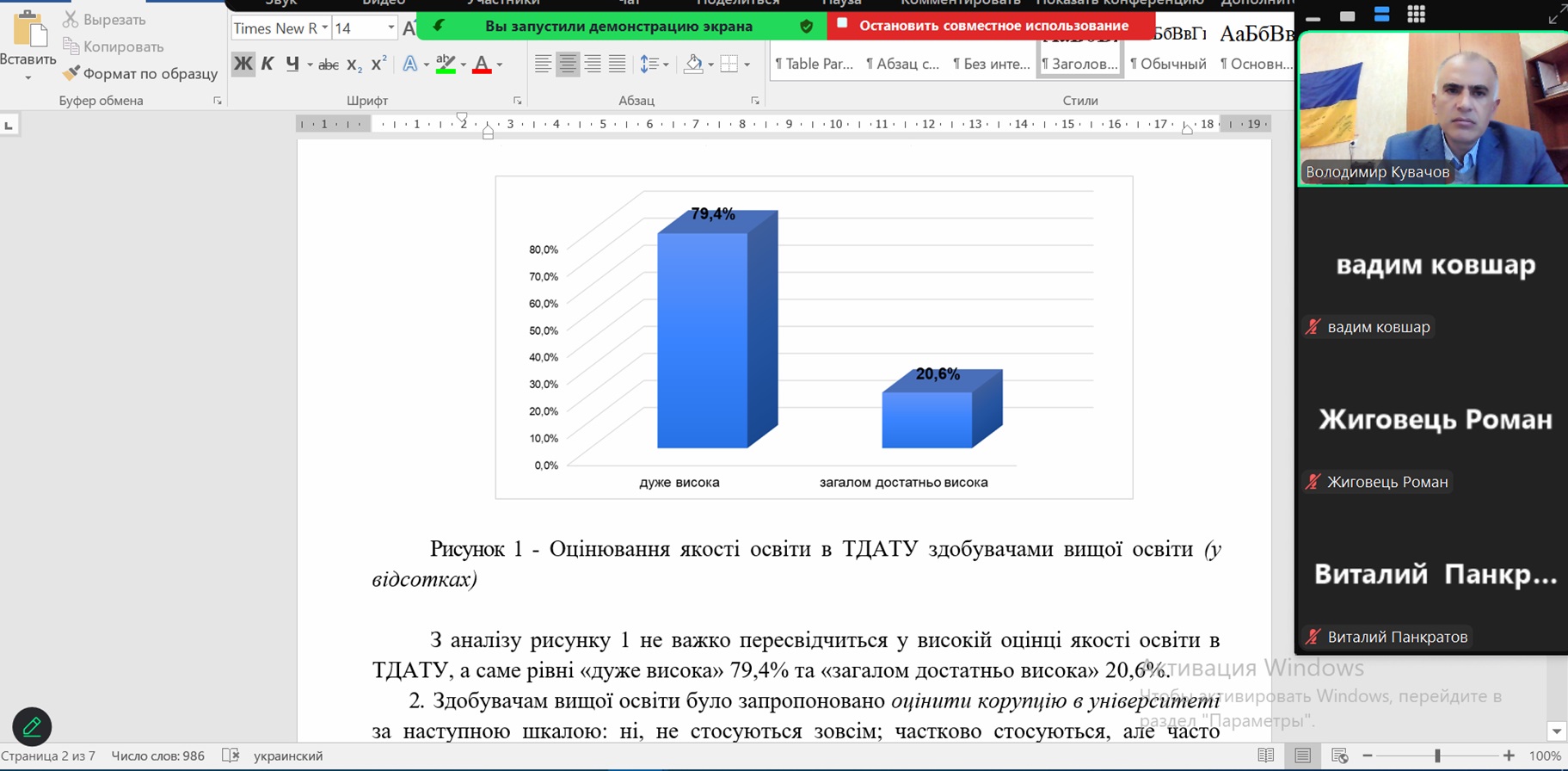Apply the Без инте... style
This screenshot has height=771, width=1568.
(x=991, y=64)
